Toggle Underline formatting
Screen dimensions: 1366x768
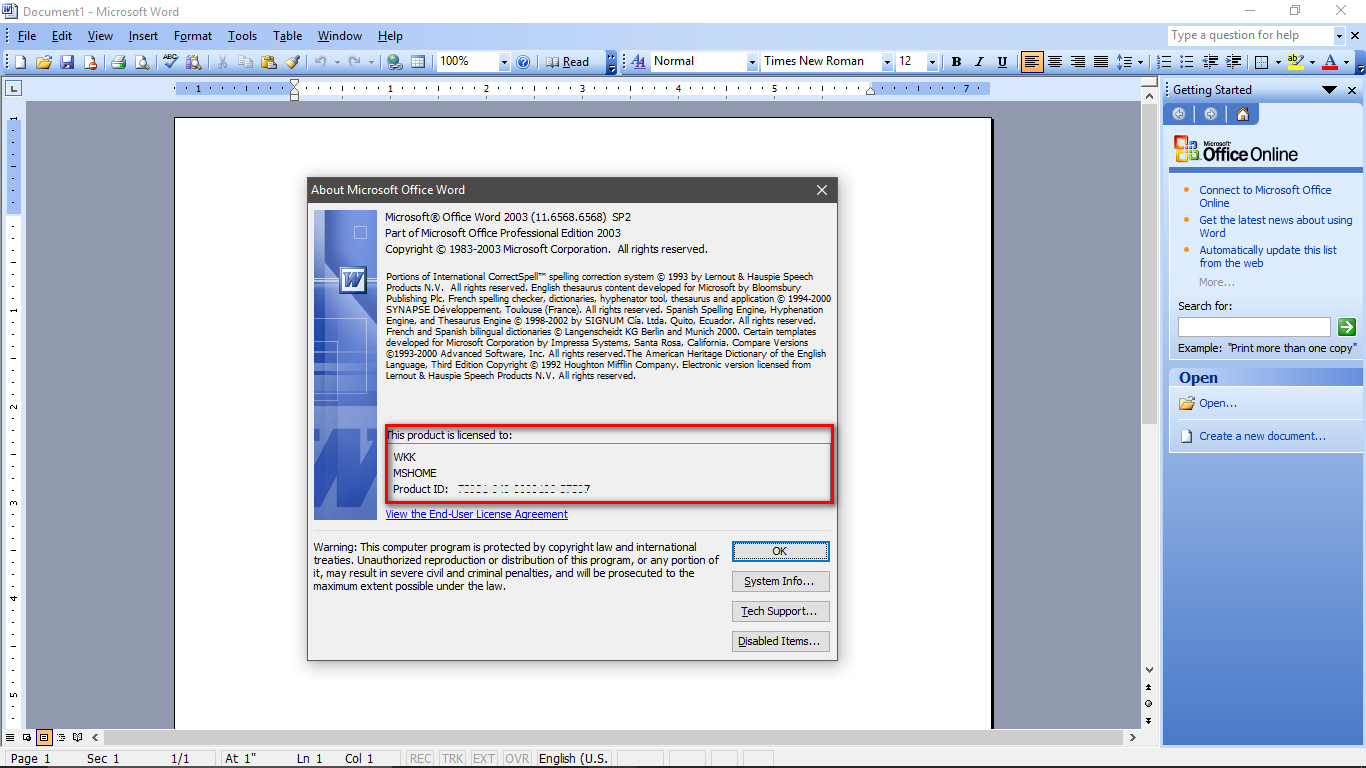click(1002, 62)
